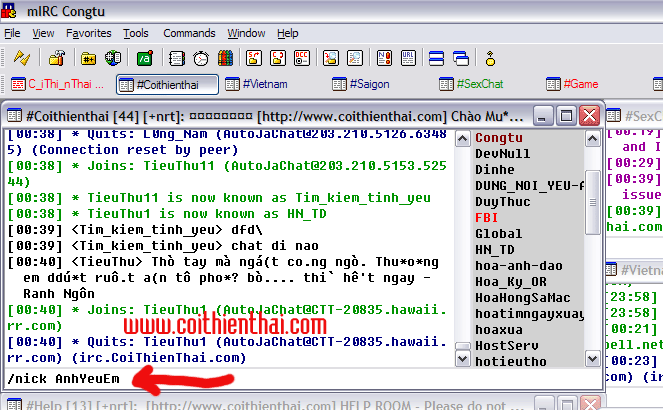Click the List Channels globe icon
Image resolution: width=663 pixels, height=410 pixels.
(x=113, y=58)
